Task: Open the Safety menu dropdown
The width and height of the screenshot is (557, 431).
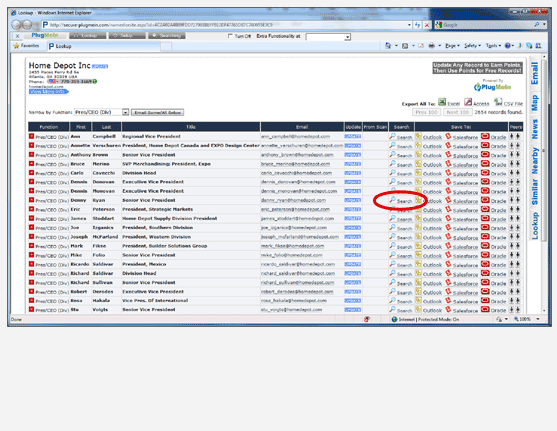Action: pyautogui.click(x=472, y=46)
